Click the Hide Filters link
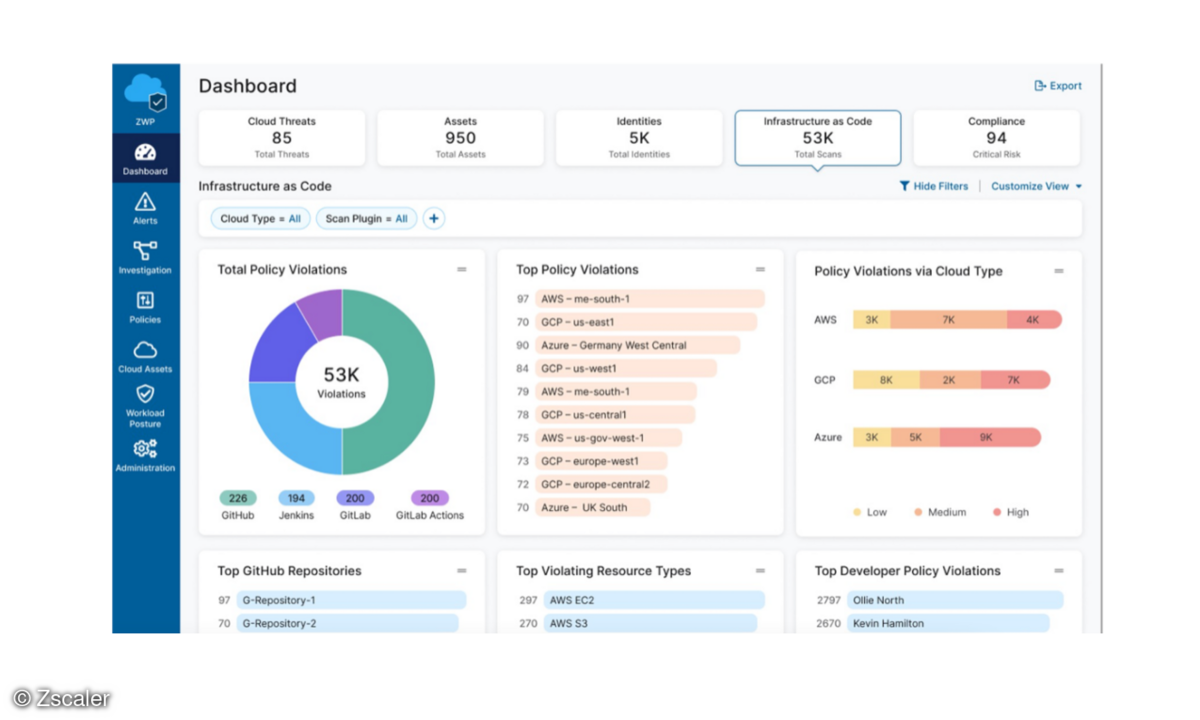The height and width of the screenshot is (720, 1200). 934,186
